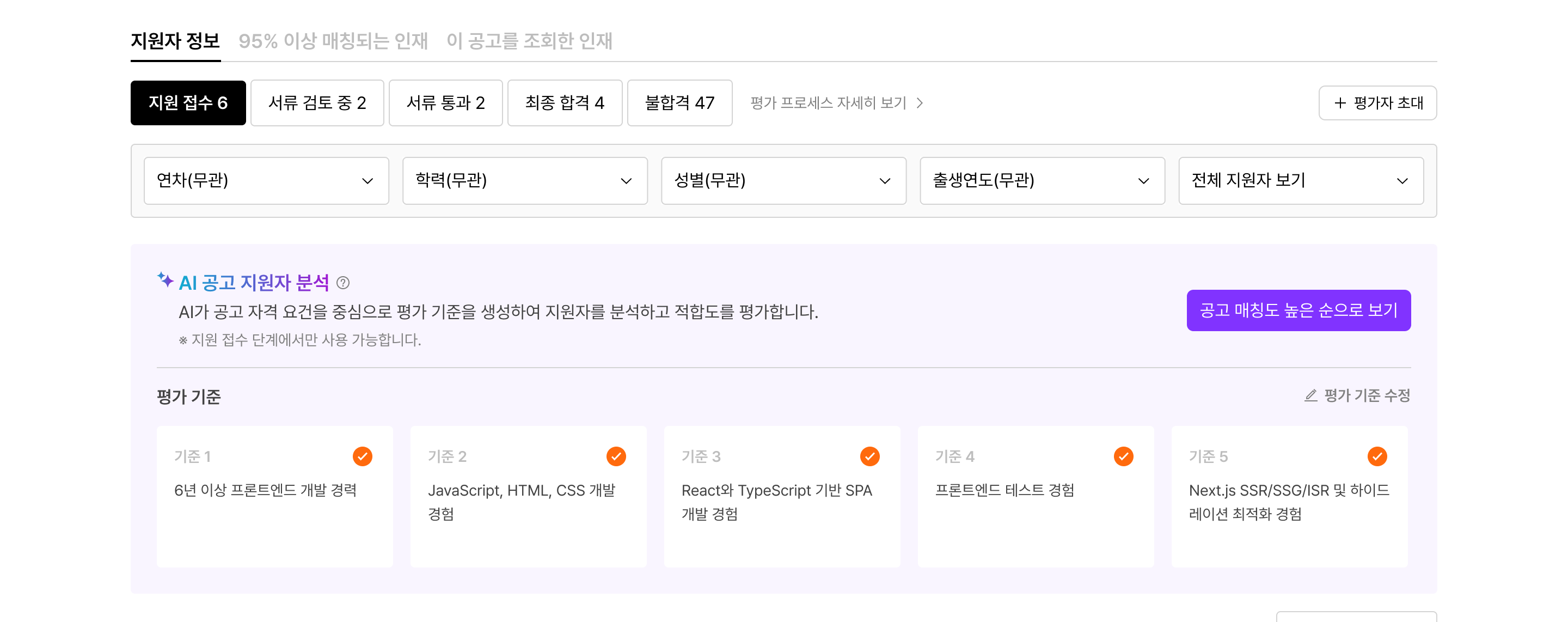Screen dimensions: 1568x622
Task: Open the 연차(무관) dropdown
Action: (266, 181)
